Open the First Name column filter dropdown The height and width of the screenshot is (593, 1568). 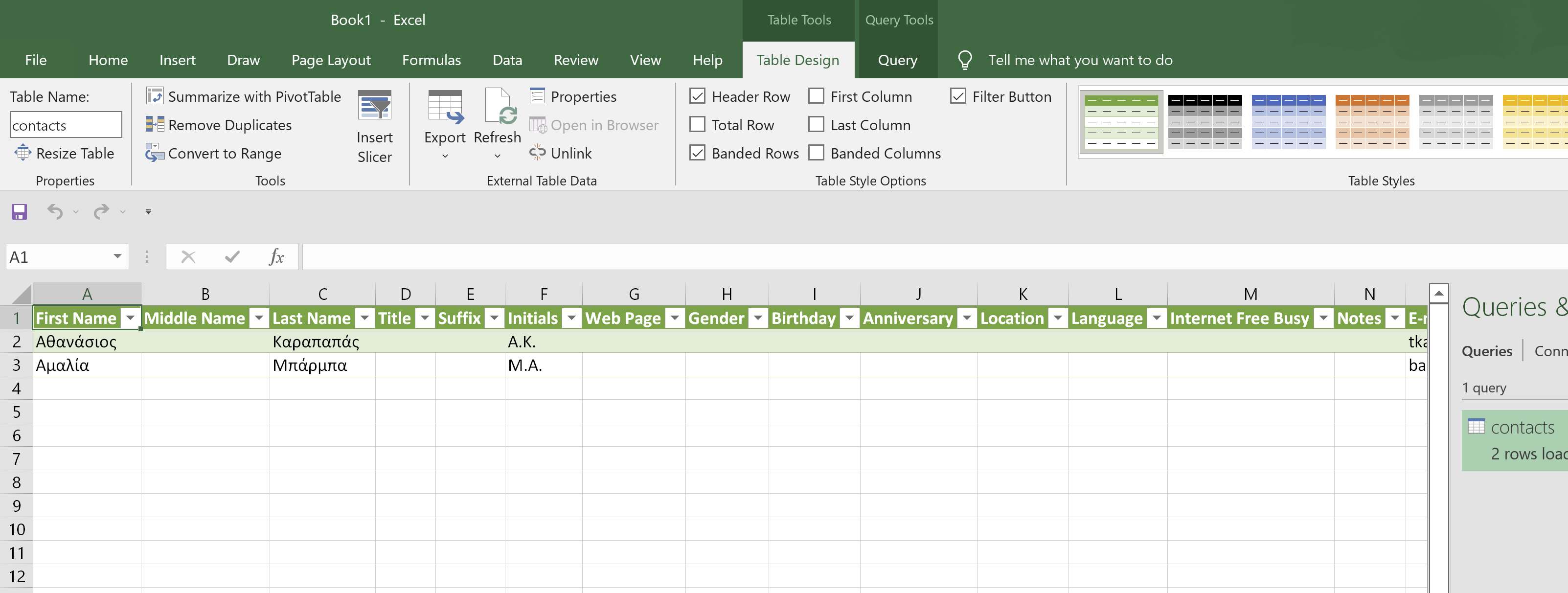tap(130, 318)
